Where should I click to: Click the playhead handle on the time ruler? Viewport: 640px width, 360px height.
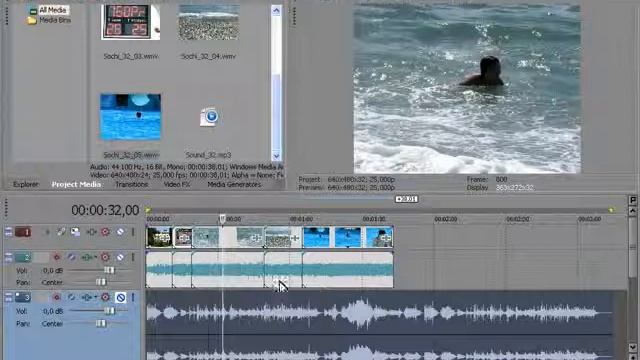click(x=222, y=219)
